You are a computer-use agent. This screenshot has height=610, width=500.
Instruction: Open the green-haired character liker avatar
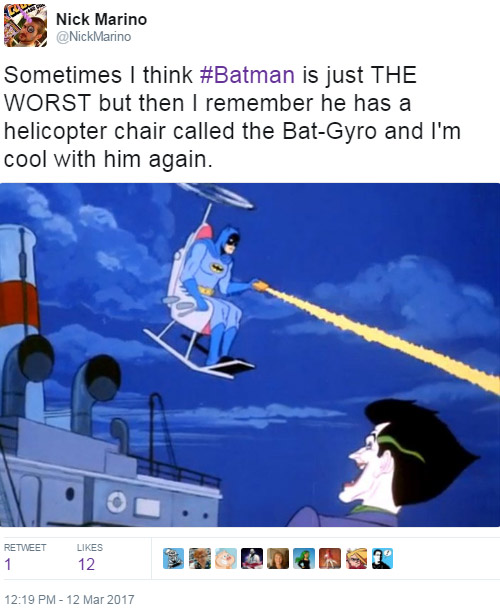[304, 558]
